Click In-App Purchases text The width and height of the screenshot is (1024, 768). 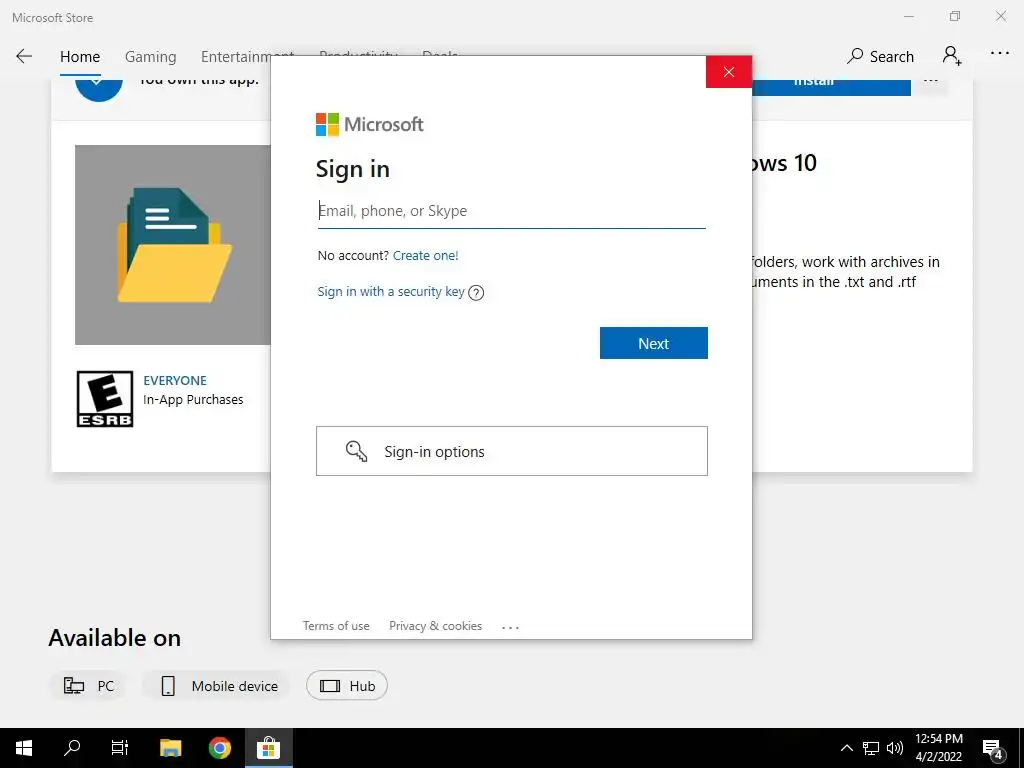[x=193, y=400]
